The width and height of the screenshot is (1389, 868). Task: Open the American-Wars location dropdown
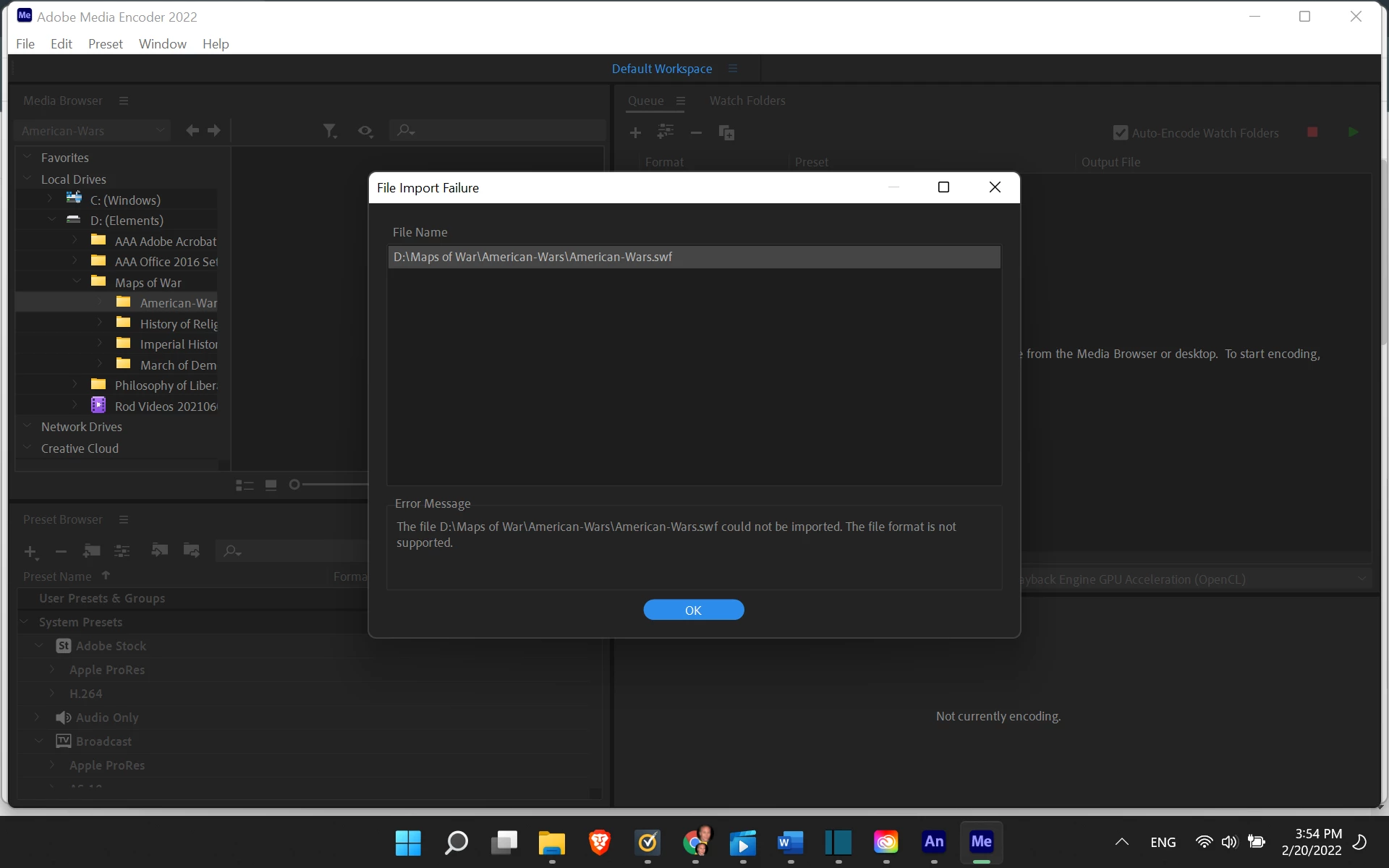[x=92, y=131]
